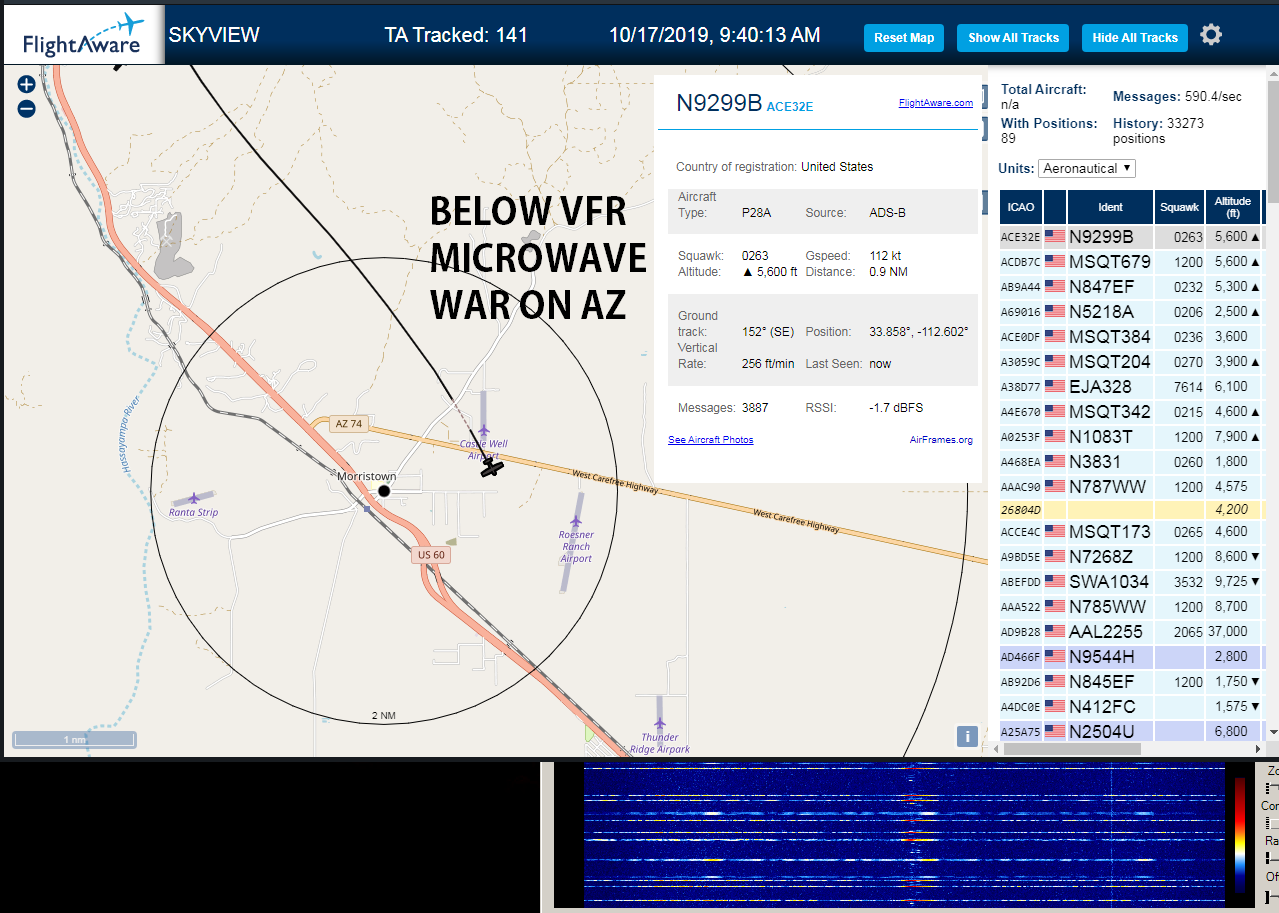Click the 7614 squawk cell
The image size is (1279, 913).
pos(1180,387)
